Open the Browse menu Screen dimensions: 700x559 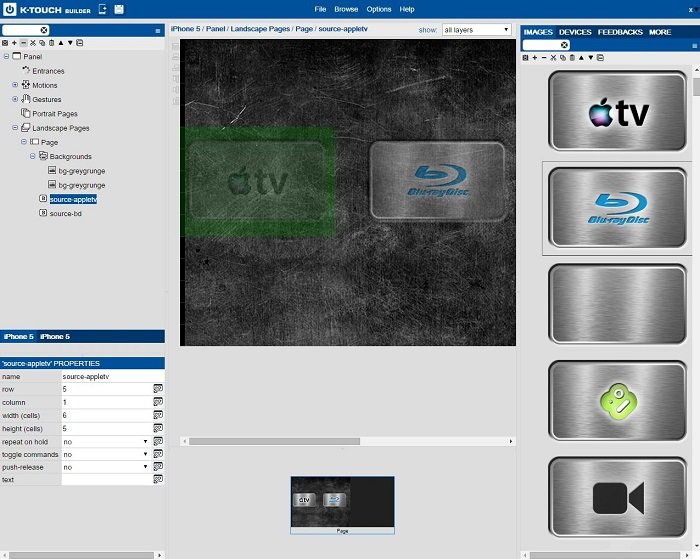click(x=346, y=9)
